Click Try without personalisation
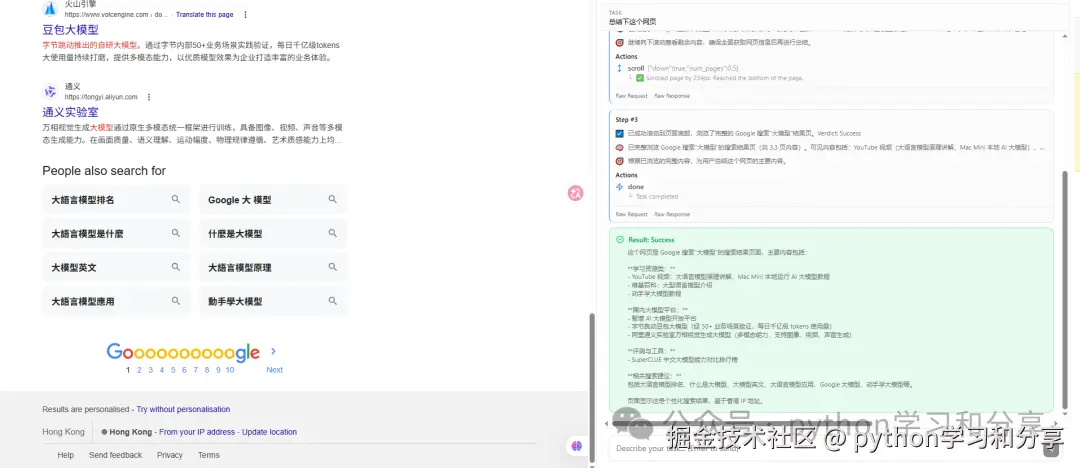 [x=183, y=409]
